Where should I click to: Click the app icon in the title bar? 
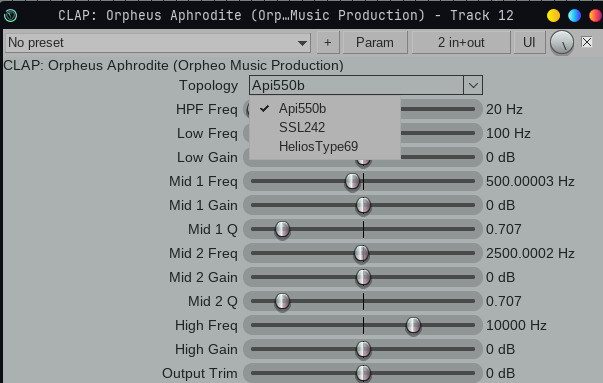pyautogui.click(x=10, y=15)
